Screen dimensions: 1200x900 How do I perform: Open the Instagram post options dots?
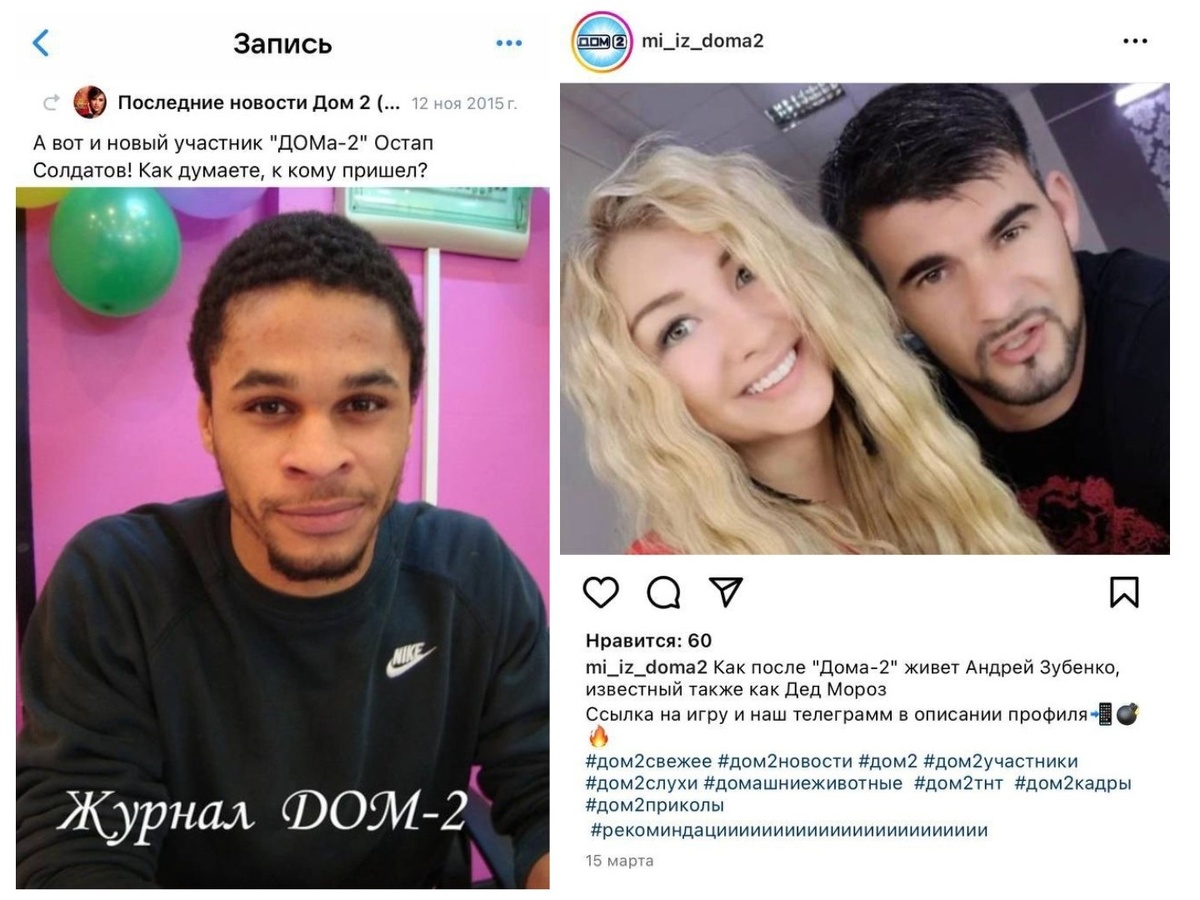click(x=1135, y=42)
